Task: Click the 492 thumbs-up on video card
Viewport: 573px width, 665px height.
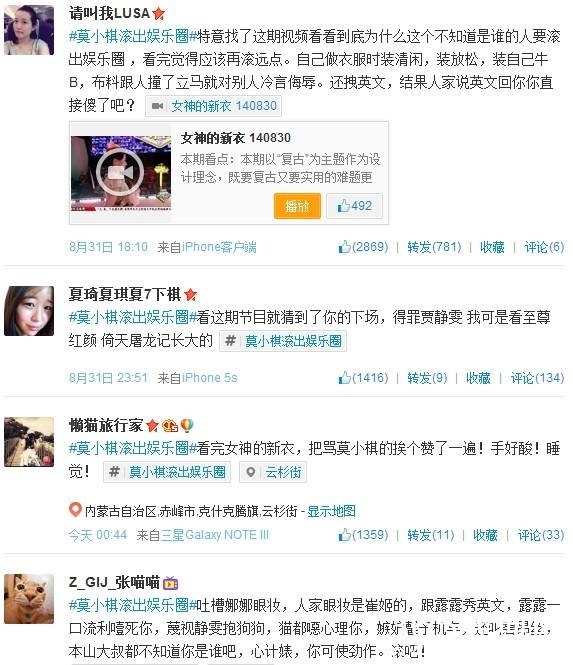Action: coord(354,206)
